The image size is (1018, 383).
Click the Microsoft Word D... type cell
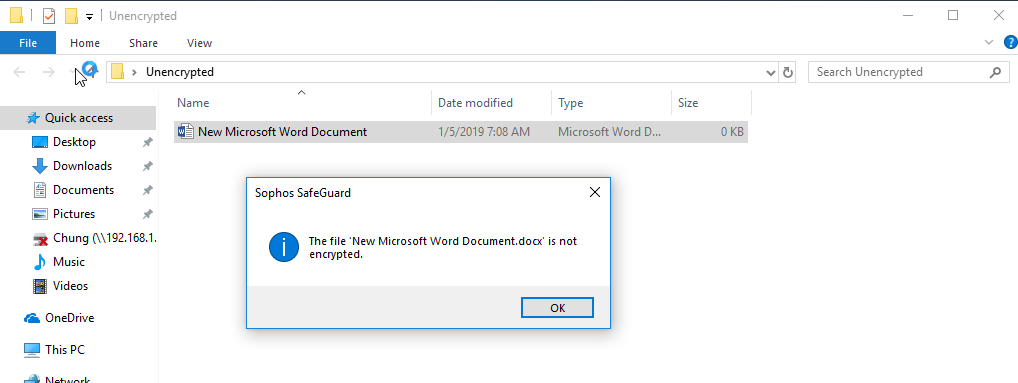(610, 132)
